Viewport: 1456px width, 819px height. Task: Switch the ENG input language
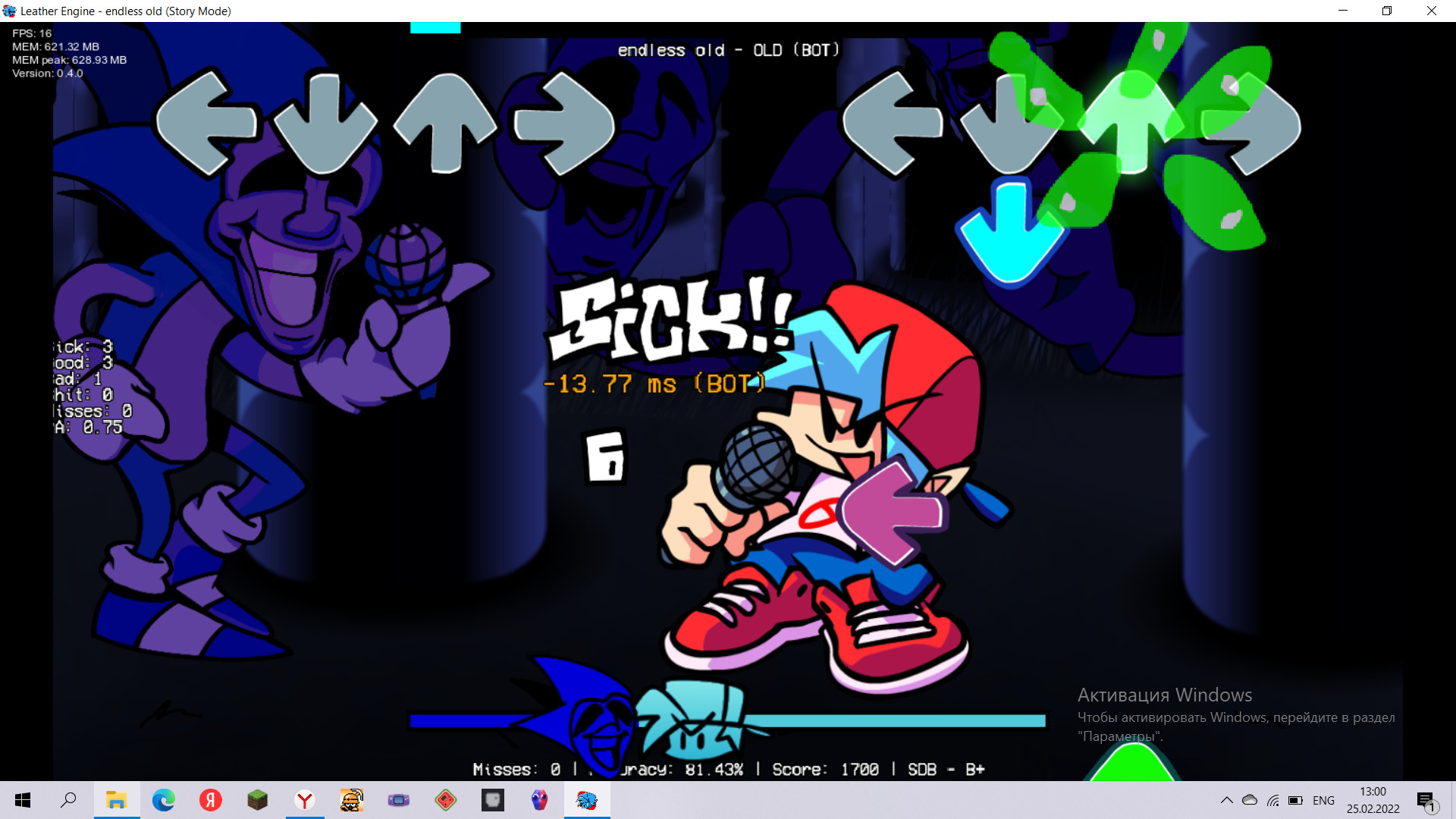pos(1323,800)
